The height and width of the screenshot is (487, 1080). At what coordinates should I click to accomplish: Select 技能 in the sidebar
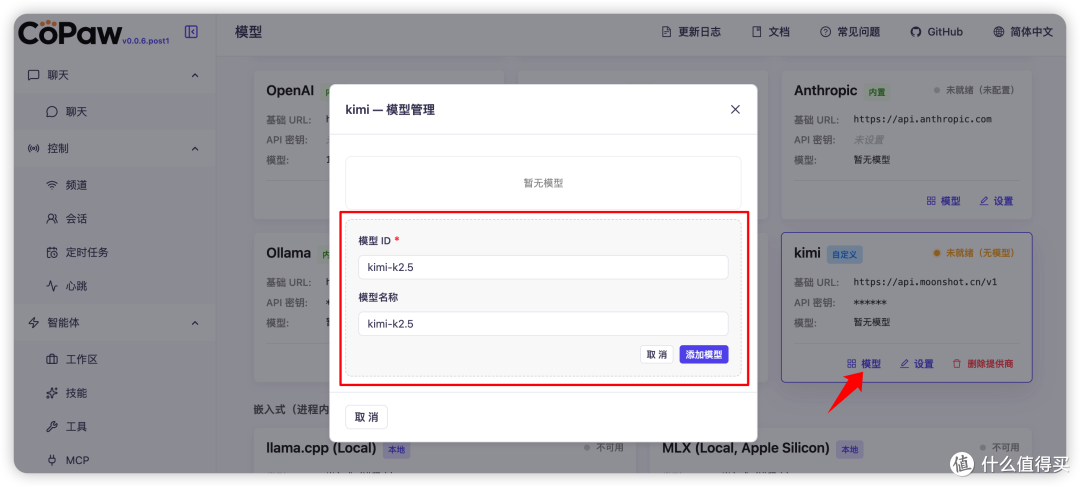pos(76,393)
